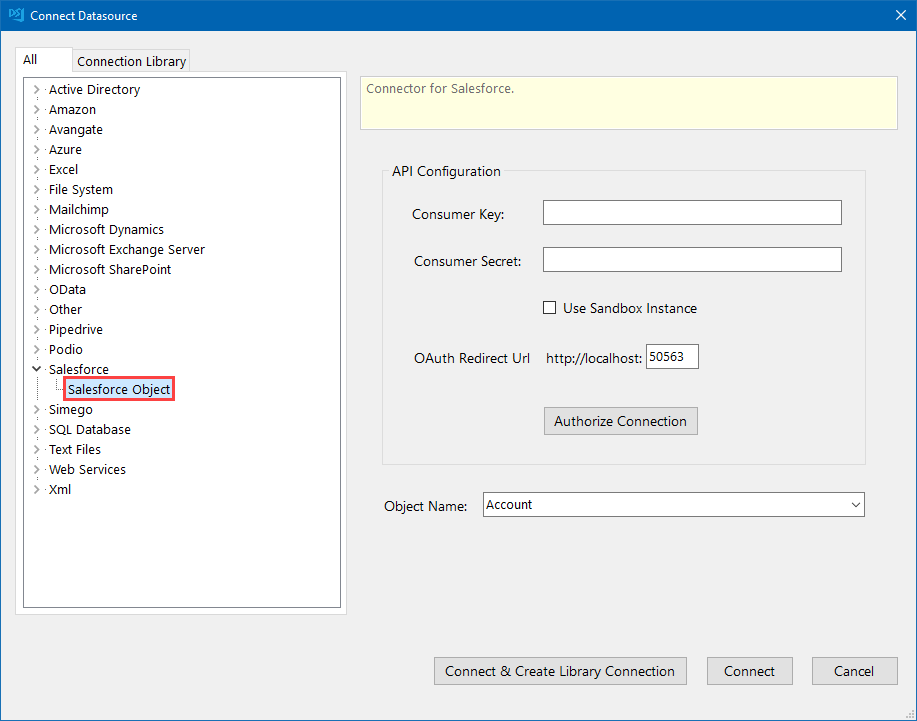Expand the Azure tree node

pos(36,149)
